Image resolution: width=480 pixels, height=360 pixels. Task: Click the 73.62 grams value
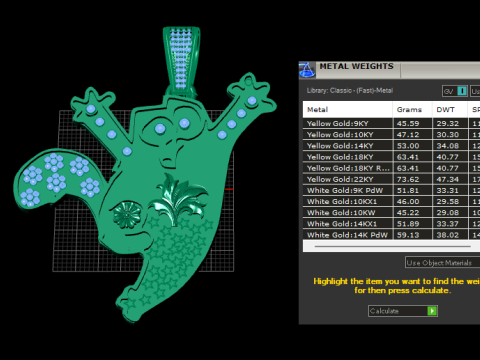click(x=408, y=179)
